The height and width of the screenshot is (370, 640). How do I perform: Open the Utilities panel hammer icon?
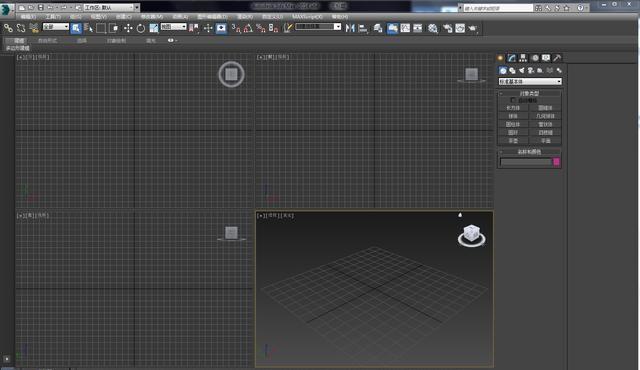557,58
